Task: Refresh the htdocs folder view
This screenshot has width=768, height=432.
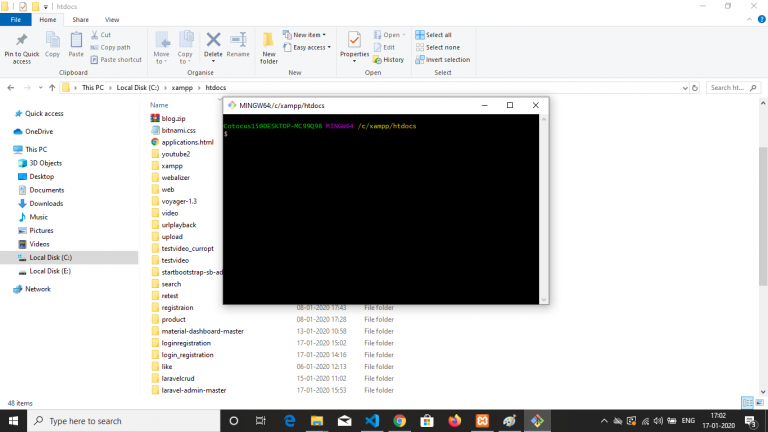Action: tap(695, 88)
